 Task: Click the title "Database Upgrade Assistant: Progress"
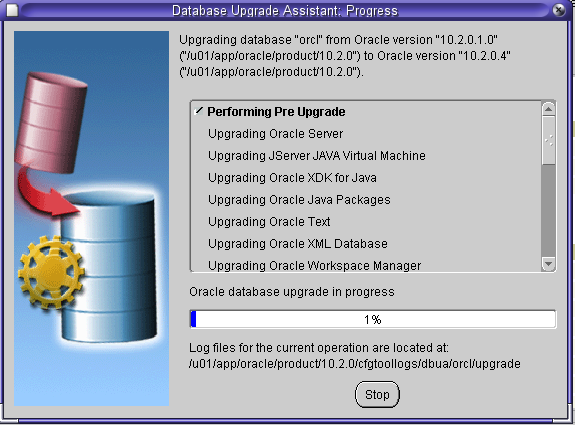coord(285,11)
